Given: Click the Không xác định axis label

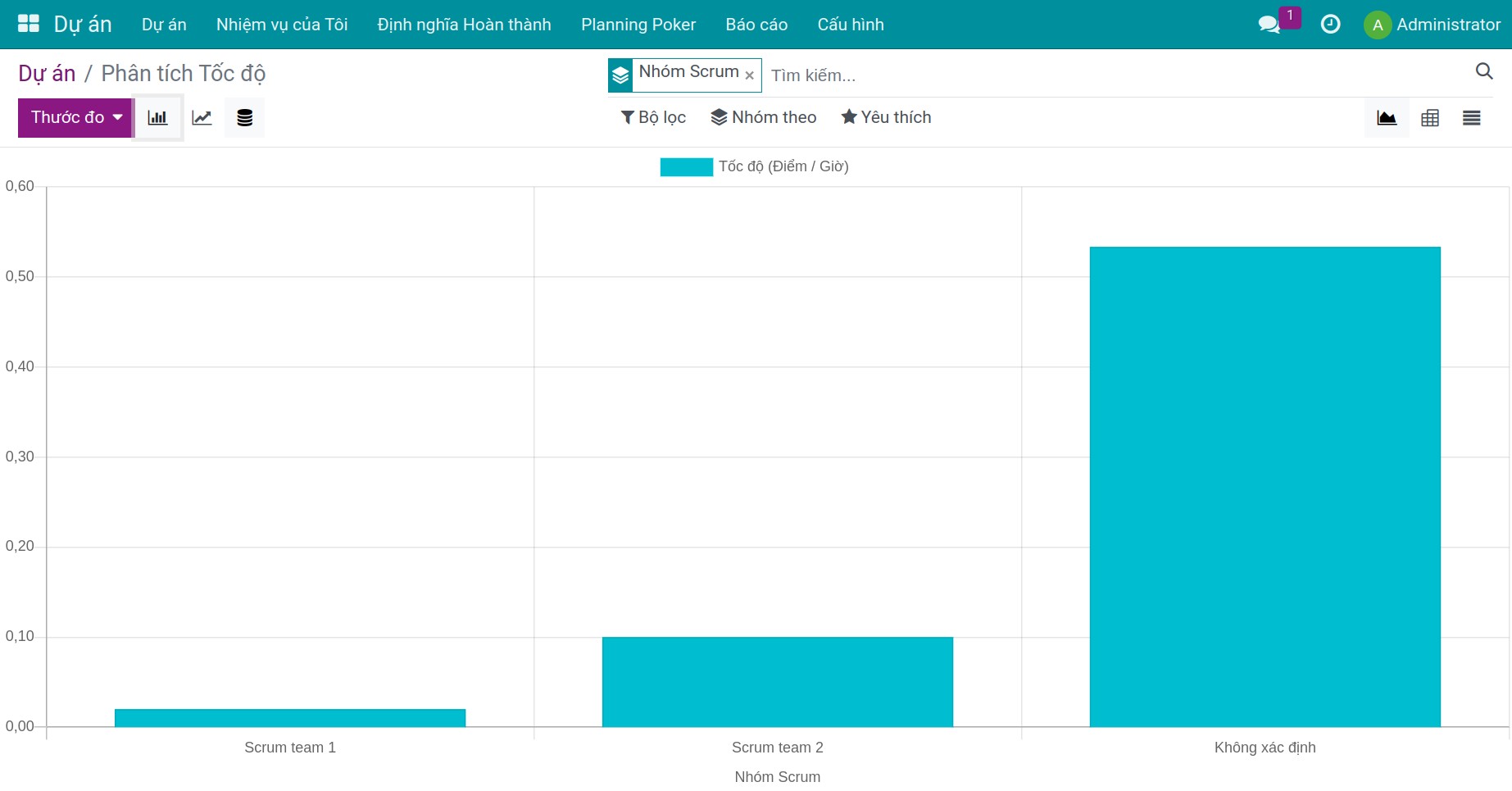Looking at the screenshot, I should (x=1265, y=748).
